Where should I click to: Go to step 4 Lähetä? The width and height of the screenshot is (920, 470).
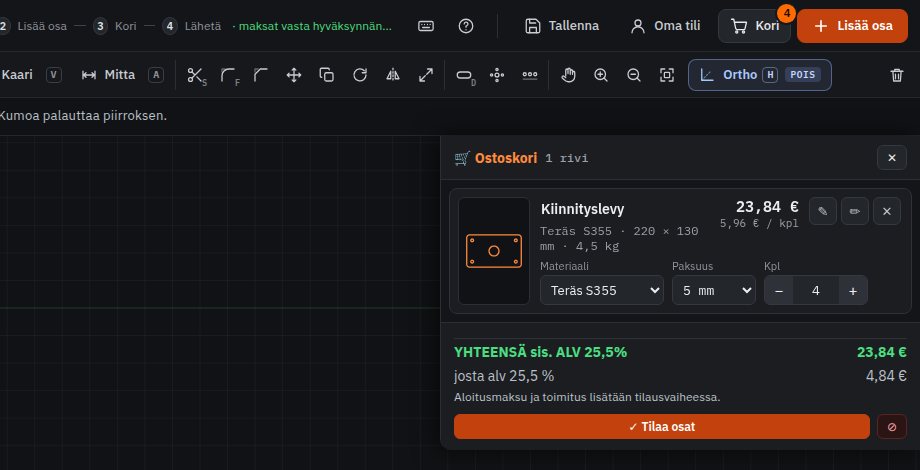(x=192, y=26)
